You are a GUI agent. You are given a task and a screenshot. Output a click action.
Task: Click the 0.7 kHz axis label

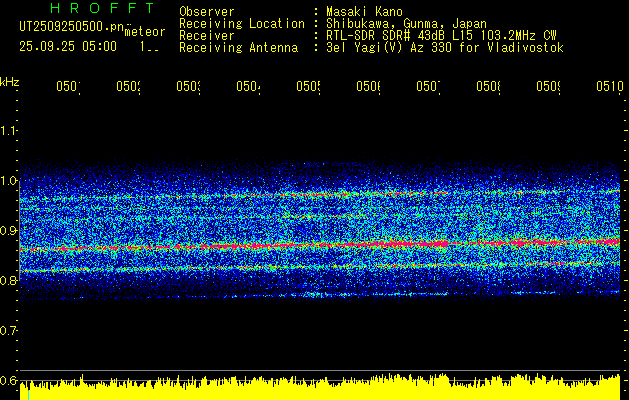pos(8,331)
